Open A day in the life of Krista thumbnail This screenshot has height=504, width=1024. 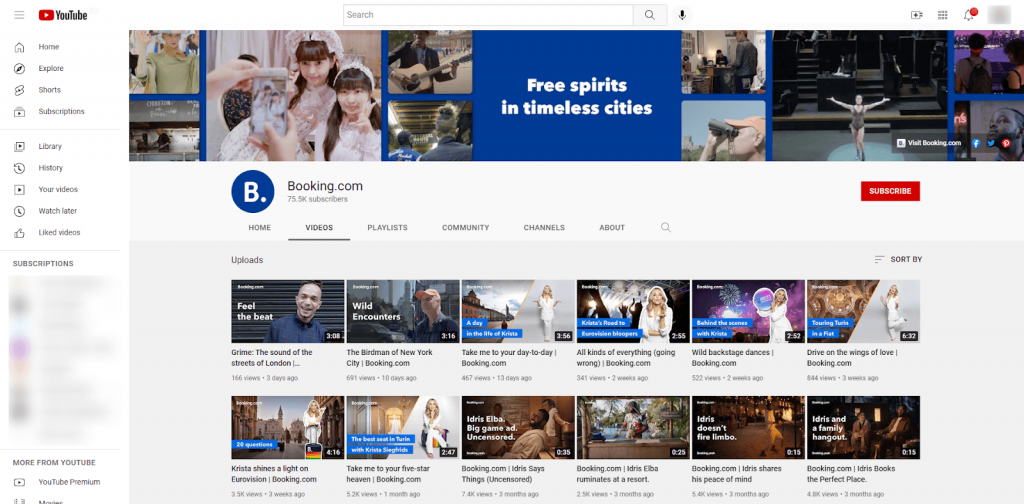click(x=518, y=311)
